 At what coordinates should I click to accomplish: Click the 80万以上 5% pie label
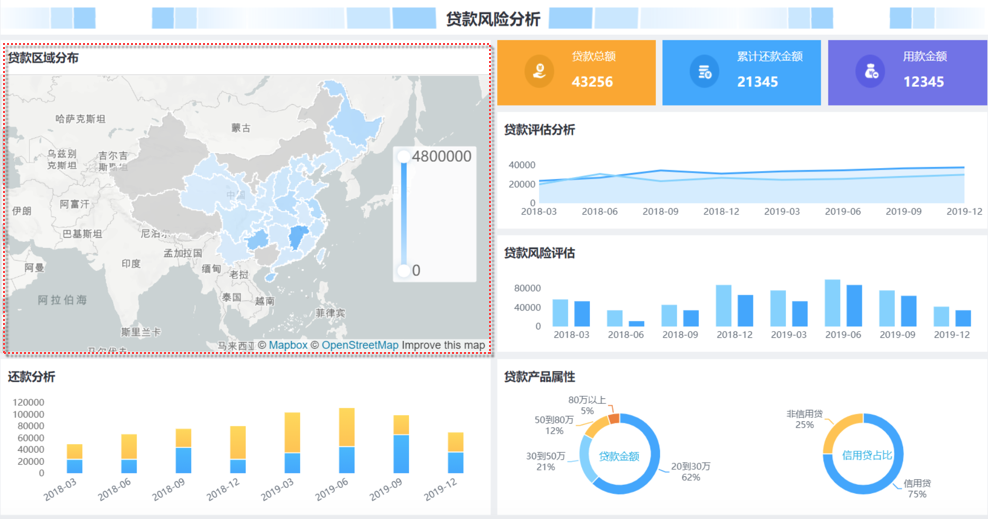pos(587,406)
